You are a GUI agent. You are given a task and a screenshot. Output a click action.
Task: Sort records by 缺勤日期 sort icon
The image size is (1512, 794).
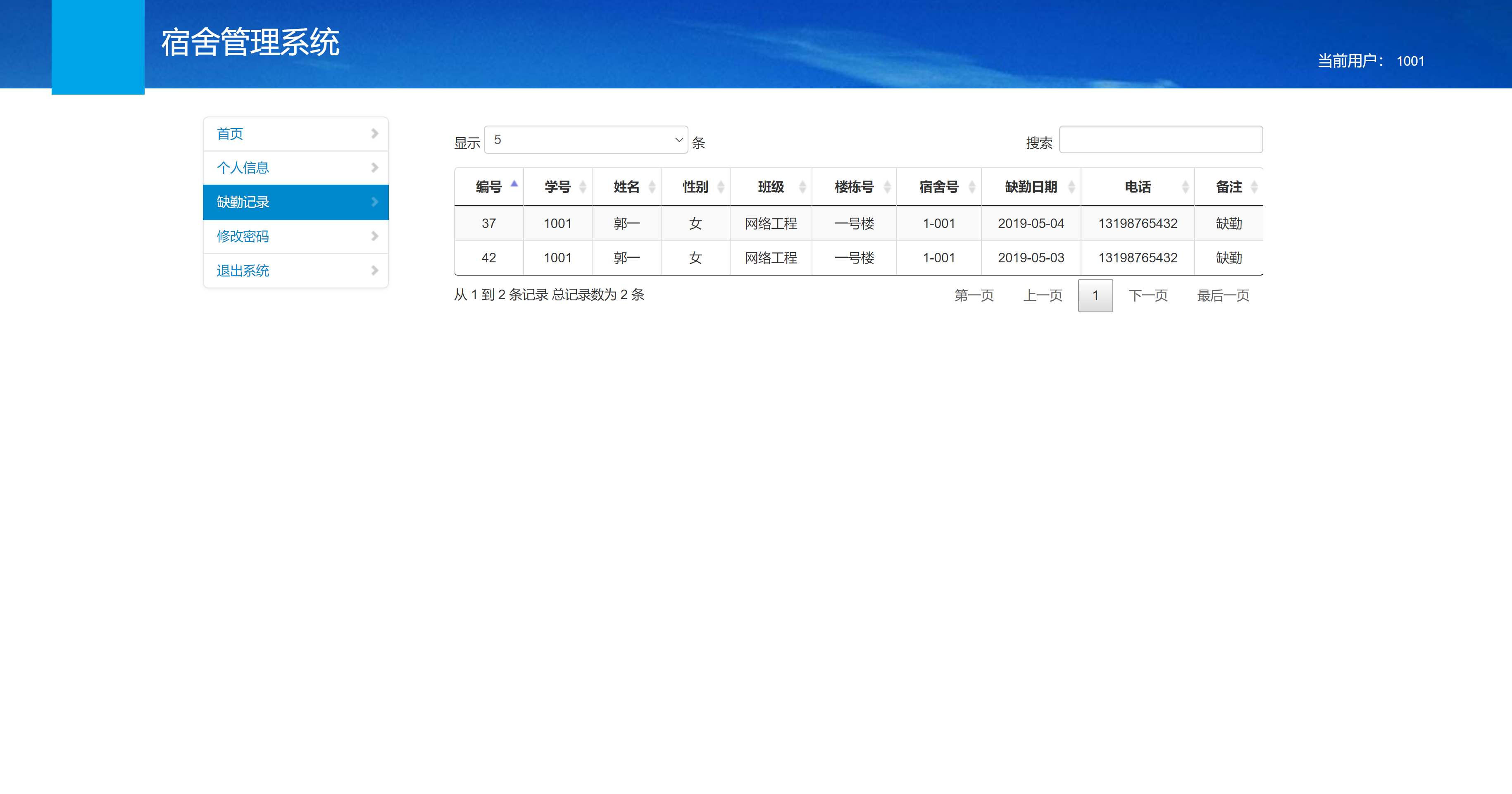click(1071, 187)
